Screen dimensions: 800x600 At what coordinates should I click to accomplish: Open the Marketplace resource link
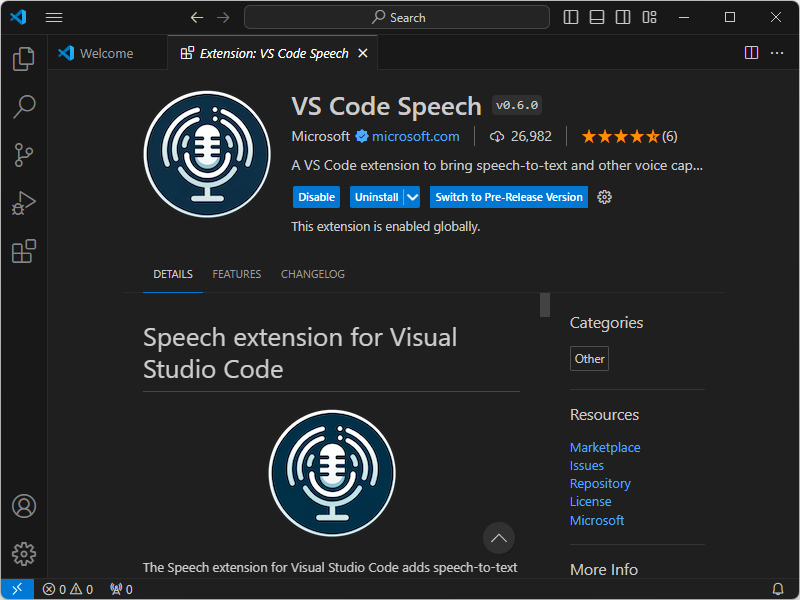click(605, 447)
